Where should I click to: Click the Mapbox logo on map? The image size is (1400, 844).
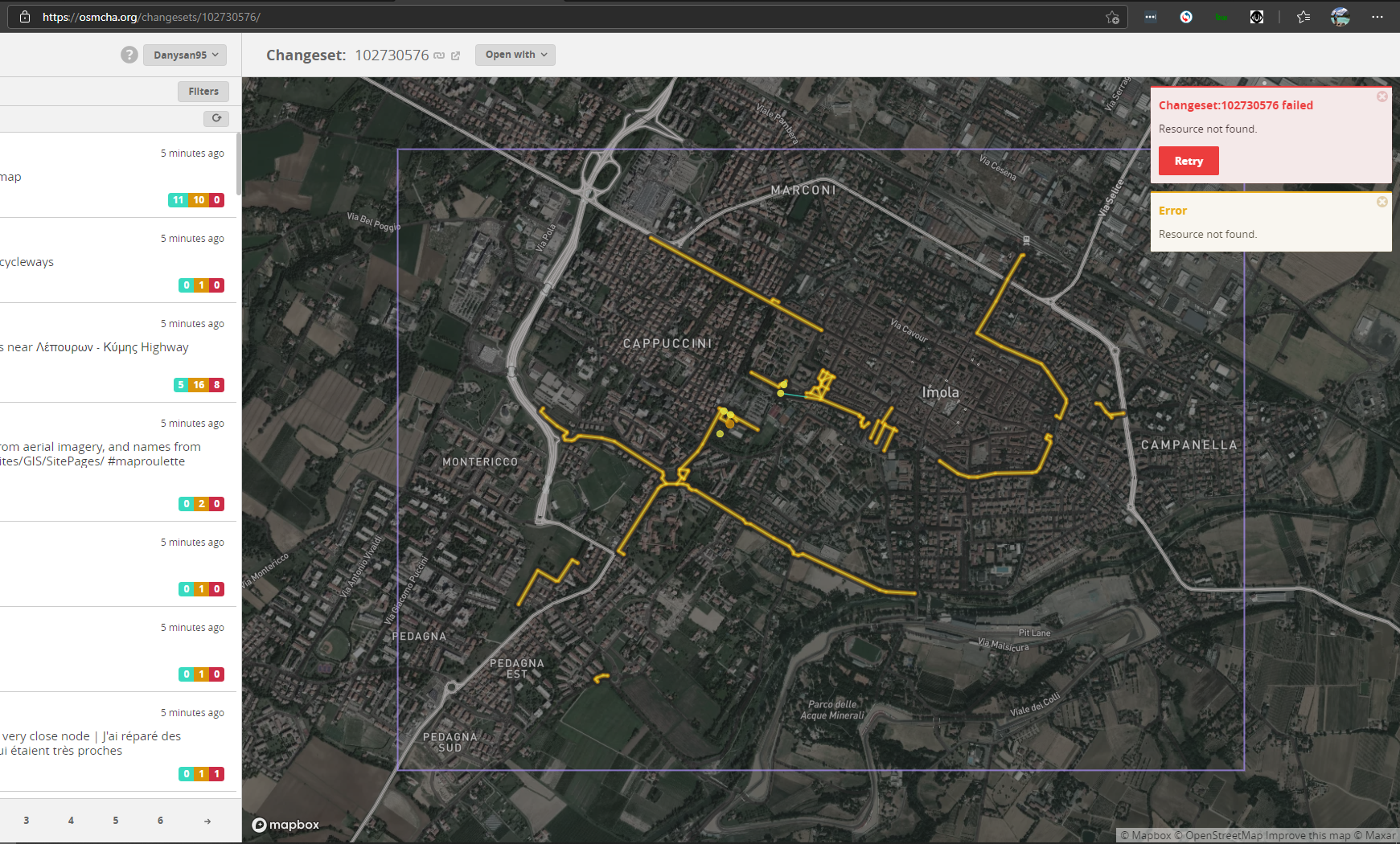[x=285, y=825]
